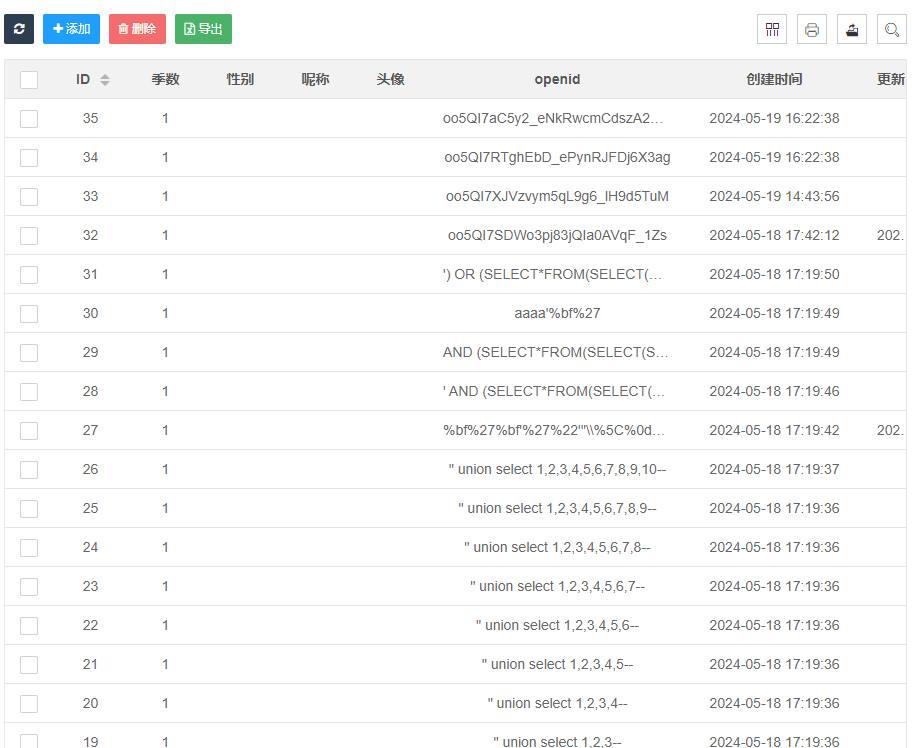
Task: Click the blue 添加 add button
Action: (x=71, y=29)
